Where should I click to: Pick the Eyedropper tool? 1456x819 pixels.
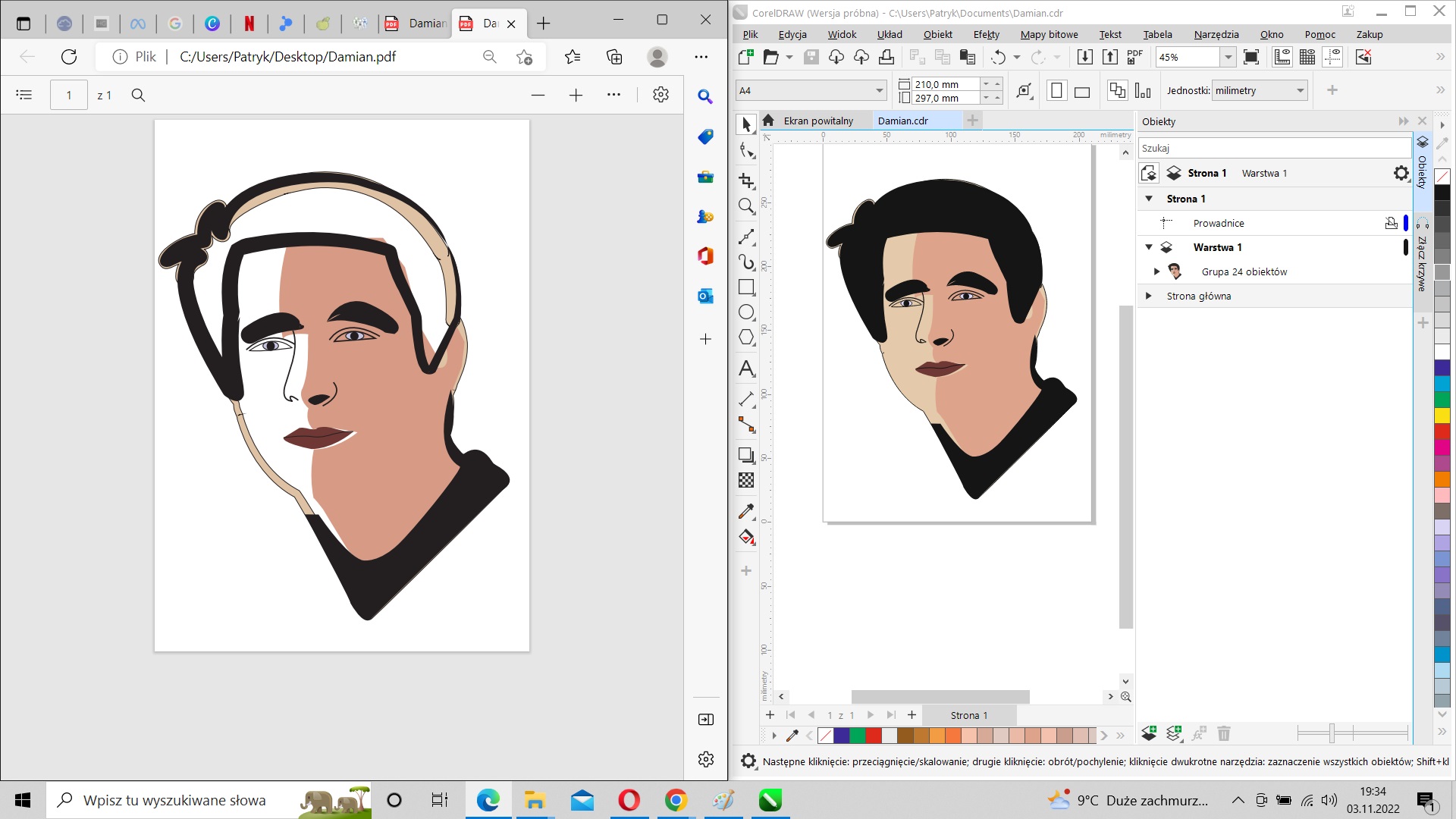pyautogui.click(x=746, y=512)
